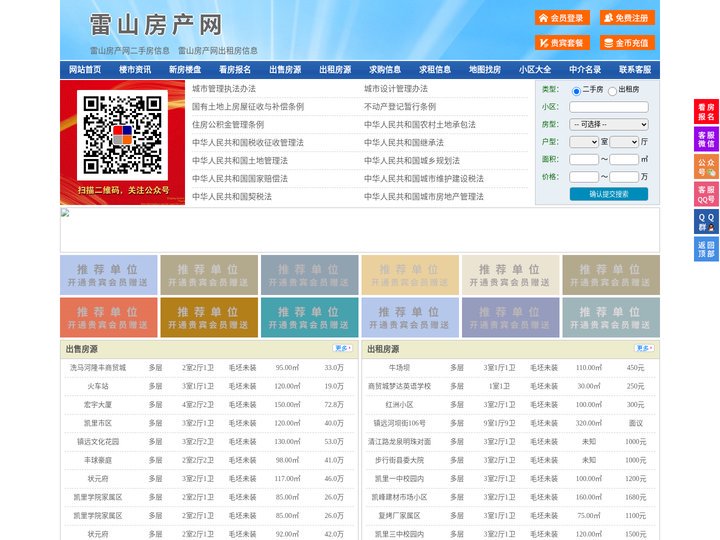720x540 pixels.
Task: Click the golden brown 推荐单位 tile
Action: (209, 317)
